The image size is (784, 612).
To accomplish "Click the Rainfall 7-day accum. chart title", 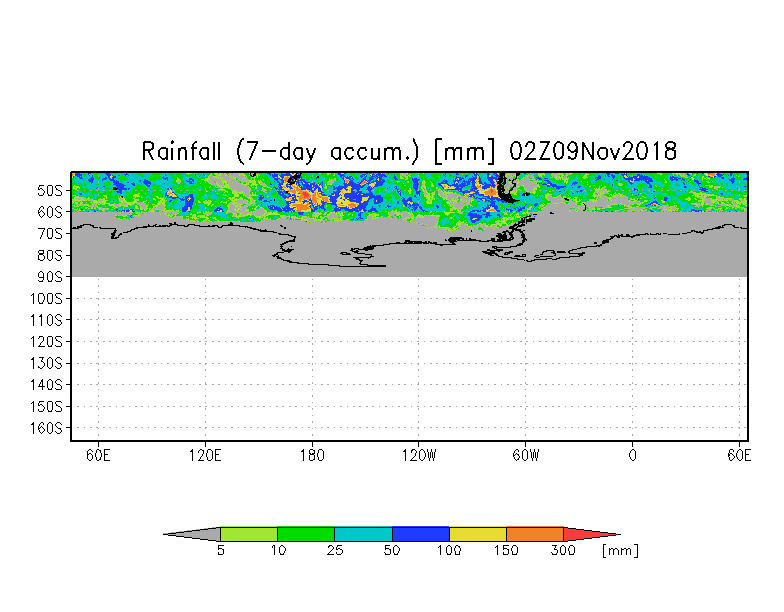I will click(409, 152).
